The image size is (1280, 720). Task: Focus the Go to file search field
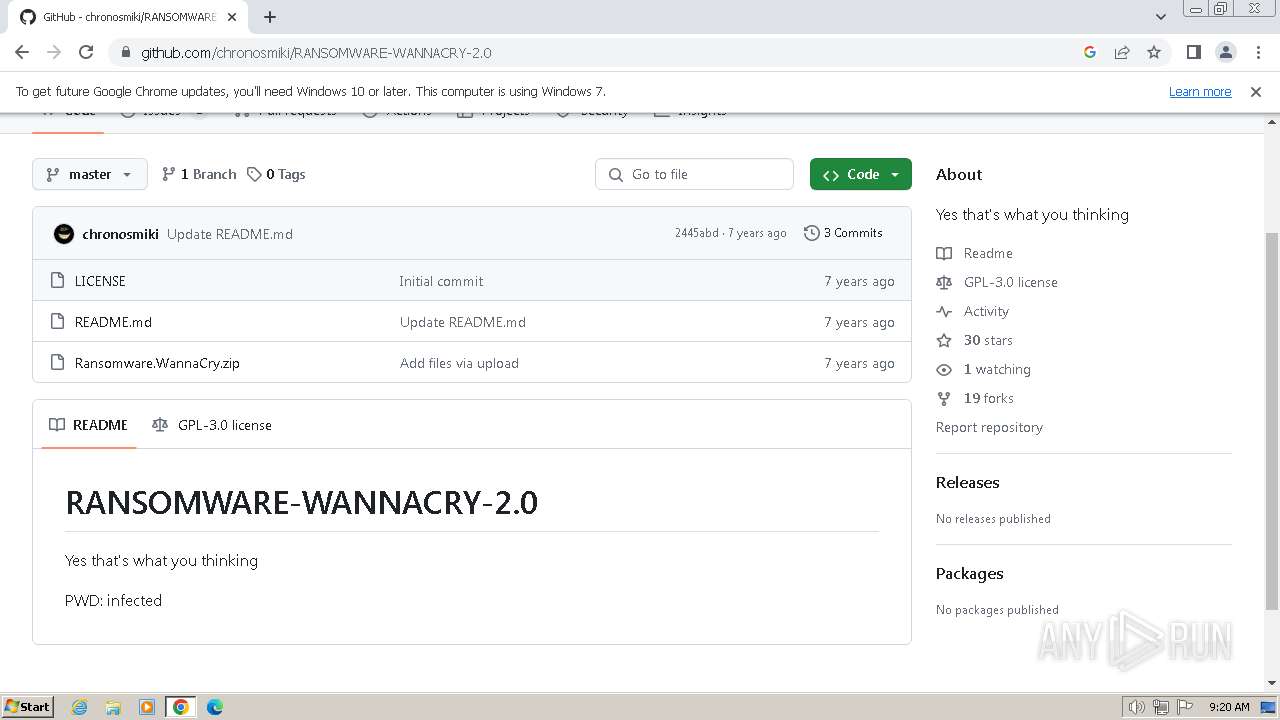[694, 174]
